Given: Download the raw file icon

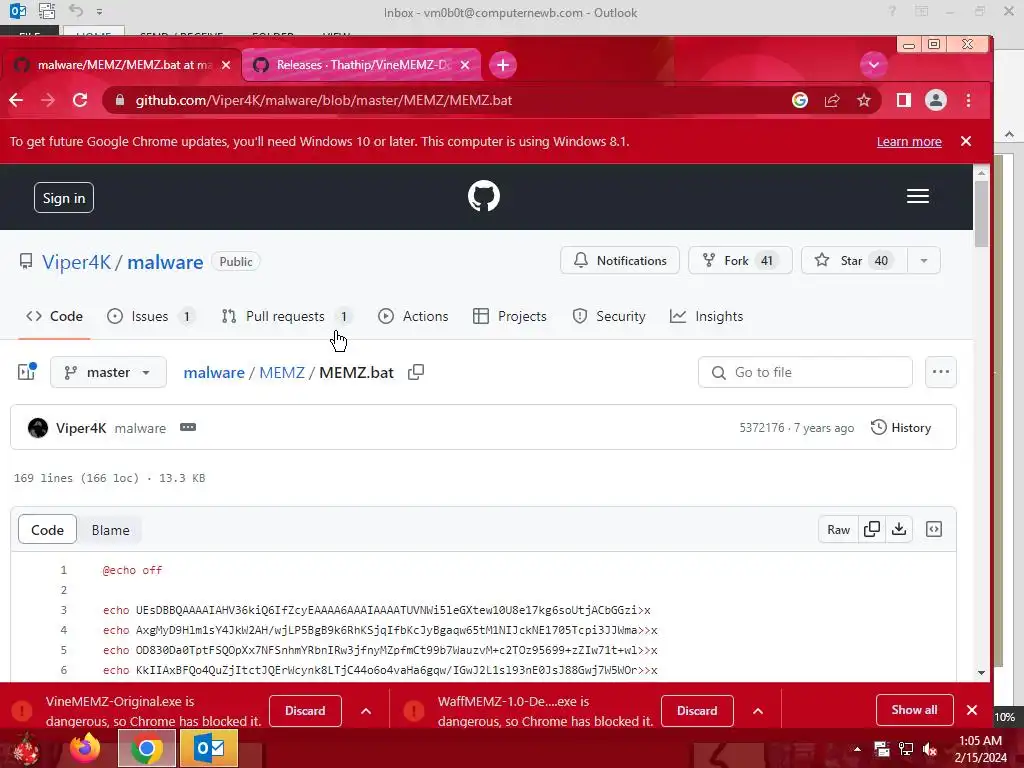Looking at the screenshot, I should 899,530.
